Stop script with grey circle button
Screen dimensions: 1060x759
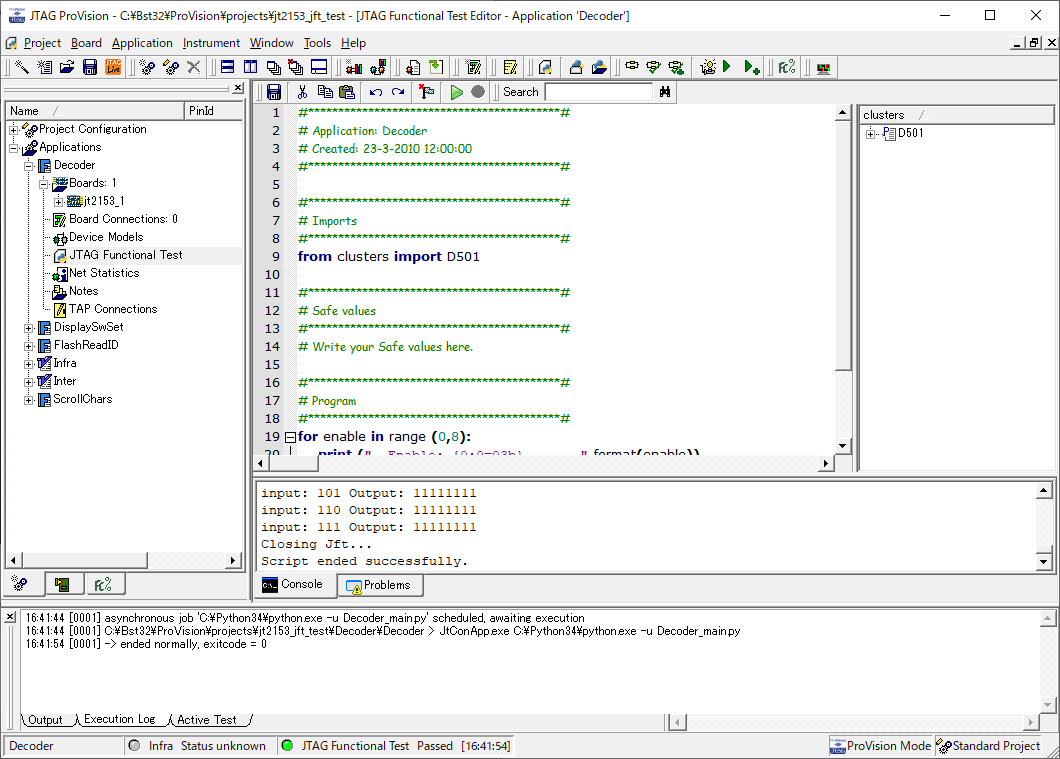478,92
